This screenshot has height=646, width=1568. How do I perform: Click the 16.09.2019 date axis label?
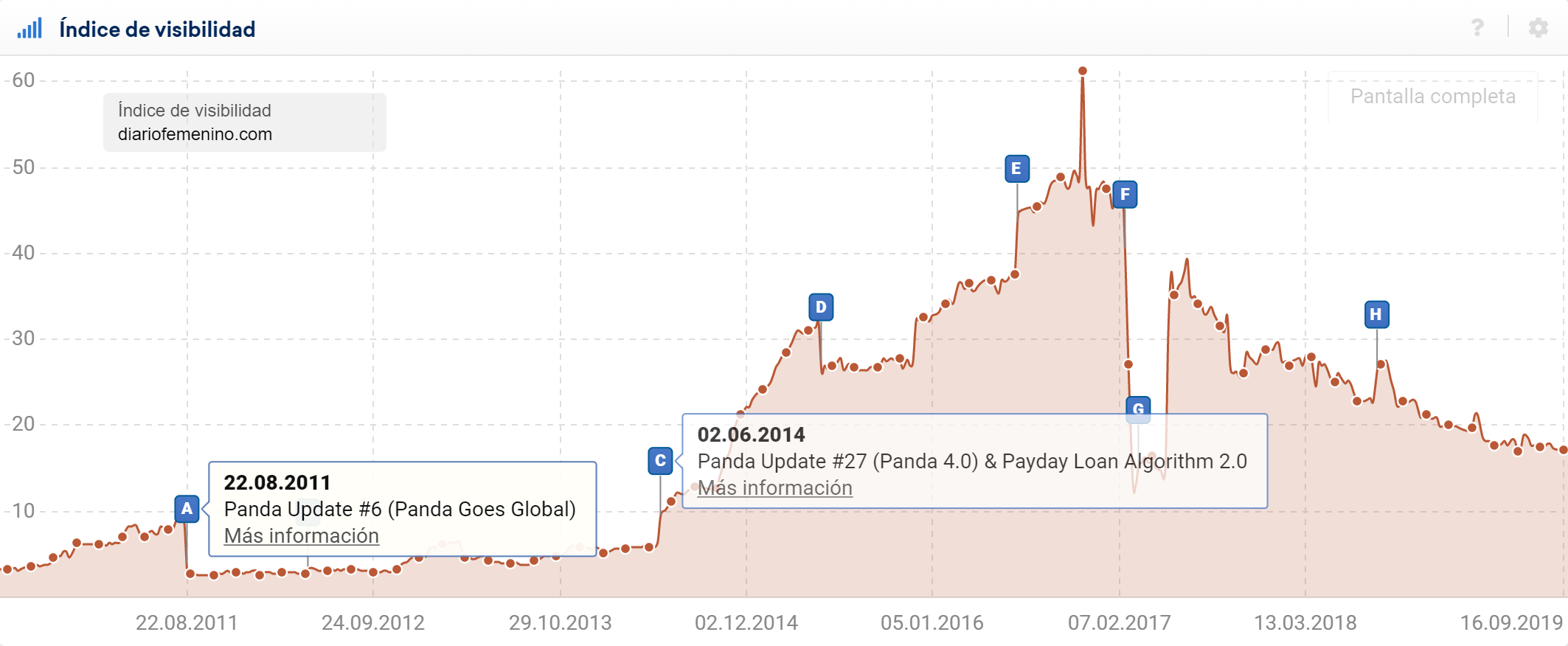[x=1511, y=623]
